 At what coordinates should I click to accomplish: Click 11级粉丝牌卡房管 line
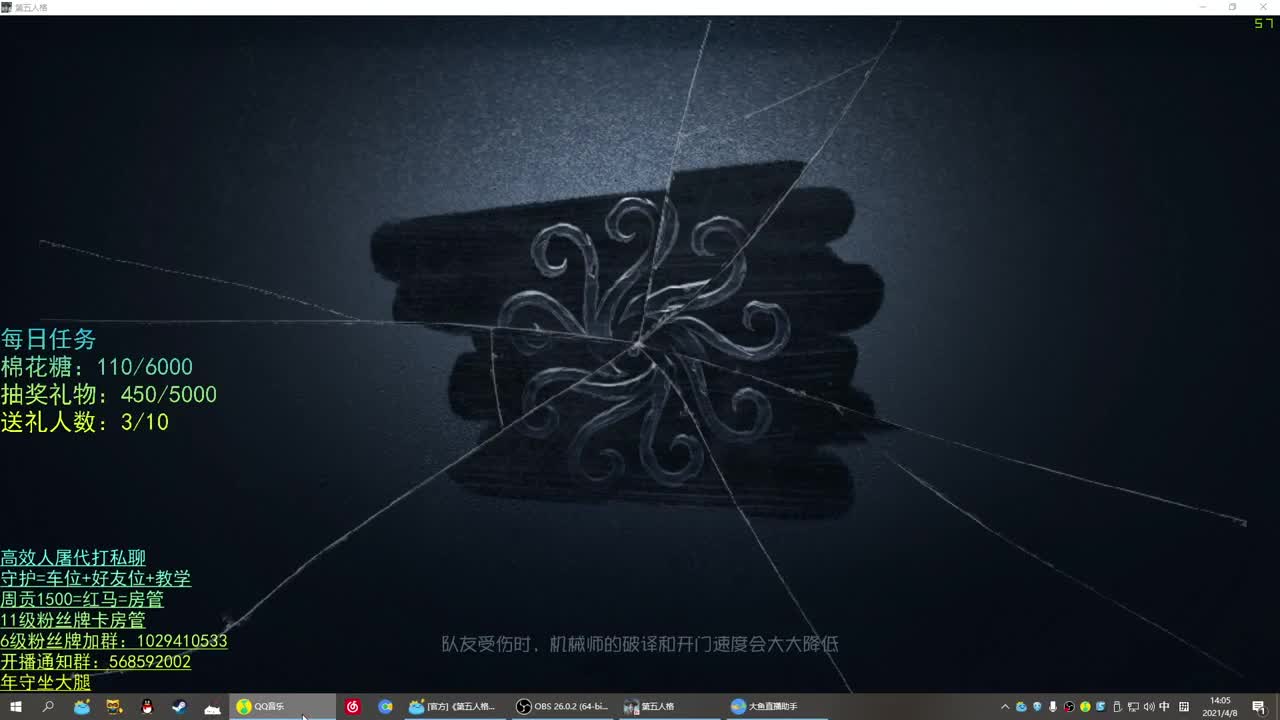(x=73, y=620)
